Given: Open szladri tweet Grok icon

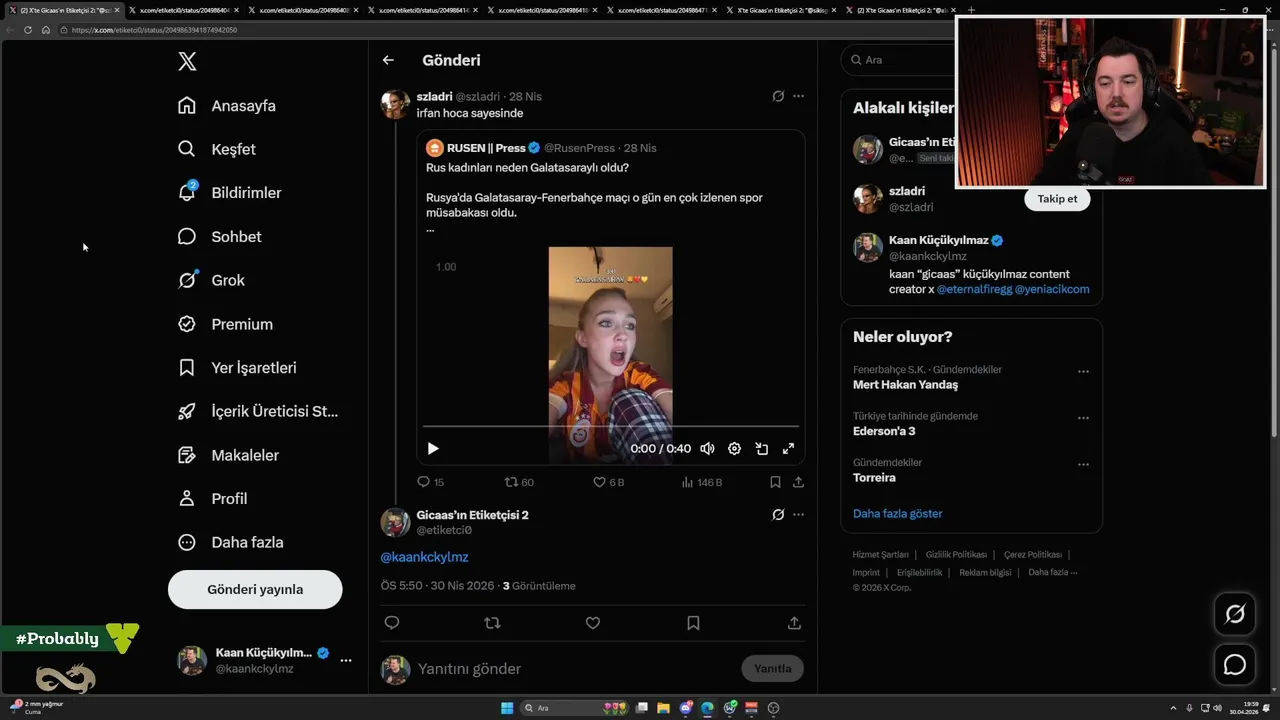Looking at the screenshot, I should coord(778,96).
